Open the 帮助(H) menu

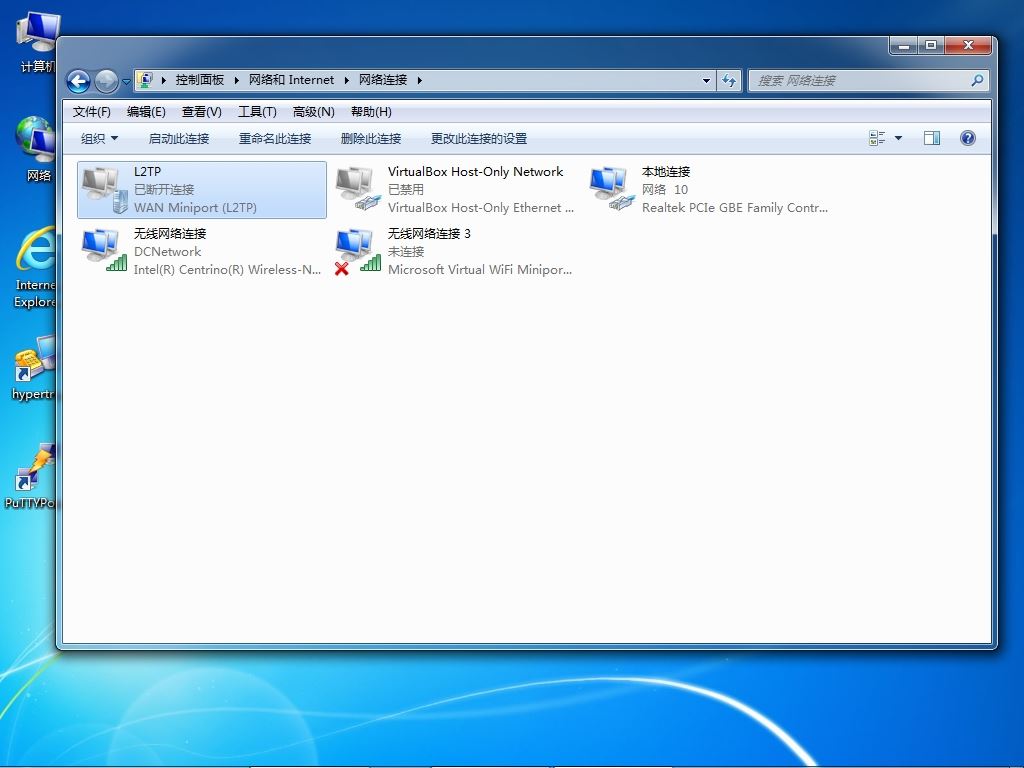click(371, 112)
